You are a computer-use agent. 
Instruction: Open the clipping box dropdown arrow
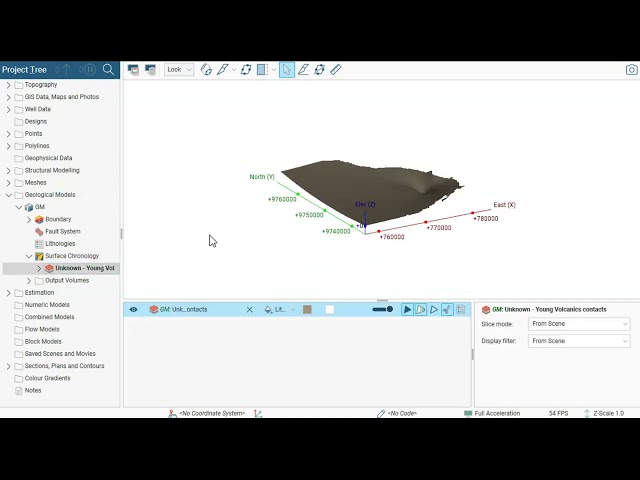(x=274, y=70)
